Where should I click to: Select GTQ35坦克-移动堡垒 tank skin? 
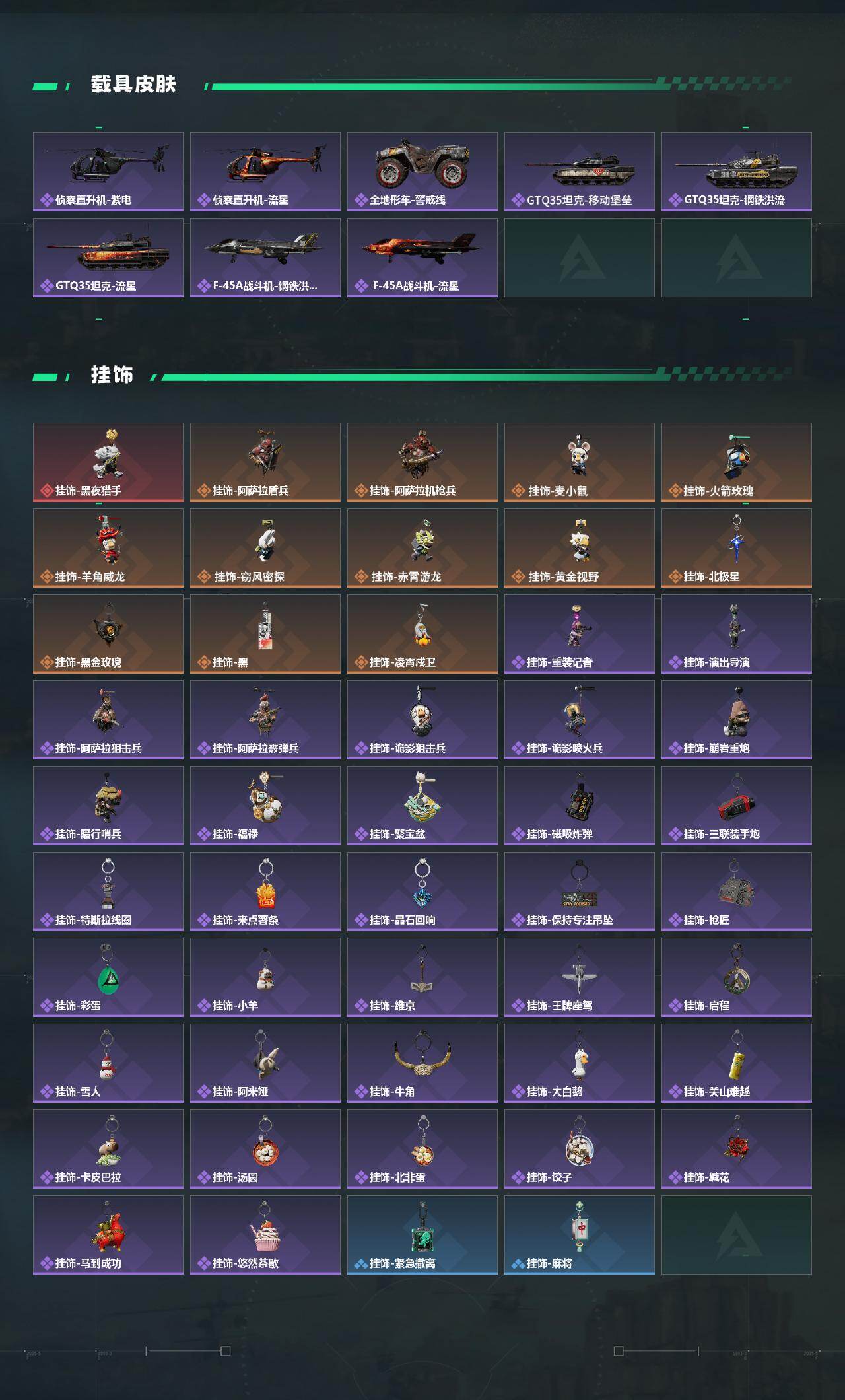click(580, 172)
